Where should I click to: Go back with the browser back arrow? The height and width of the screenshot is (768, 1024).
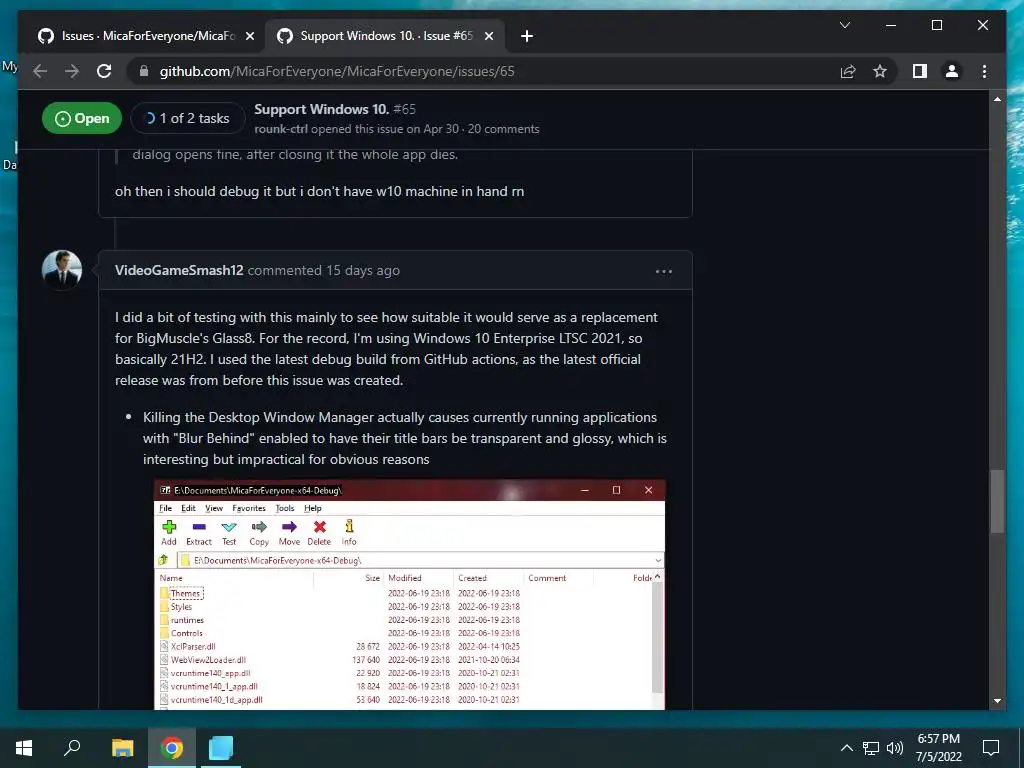[40, 71]
